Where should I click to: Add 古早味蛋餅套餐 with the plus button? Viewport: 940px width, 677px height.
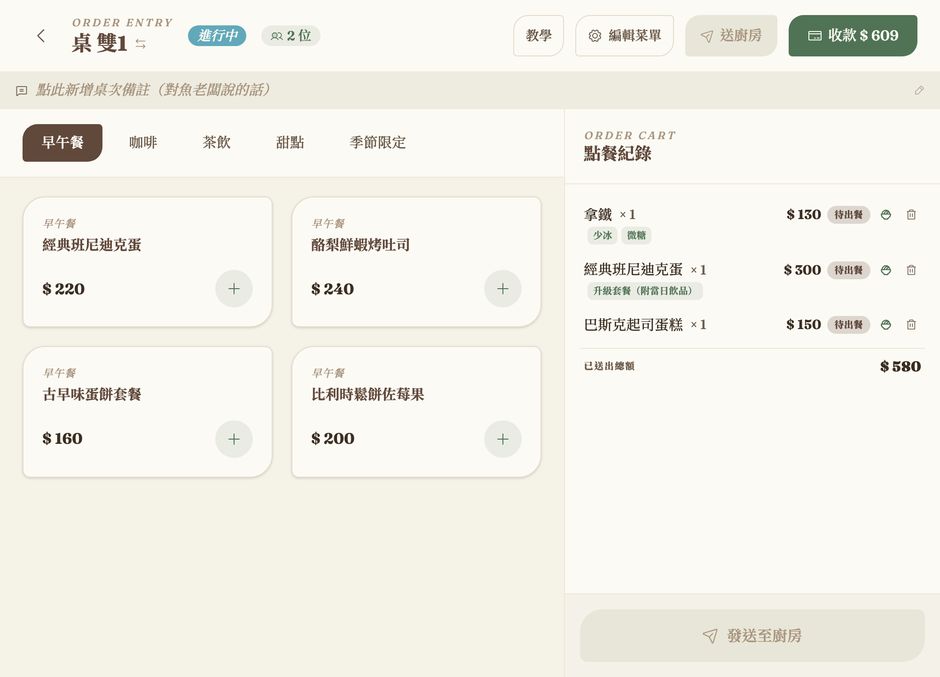coord(234,439)
